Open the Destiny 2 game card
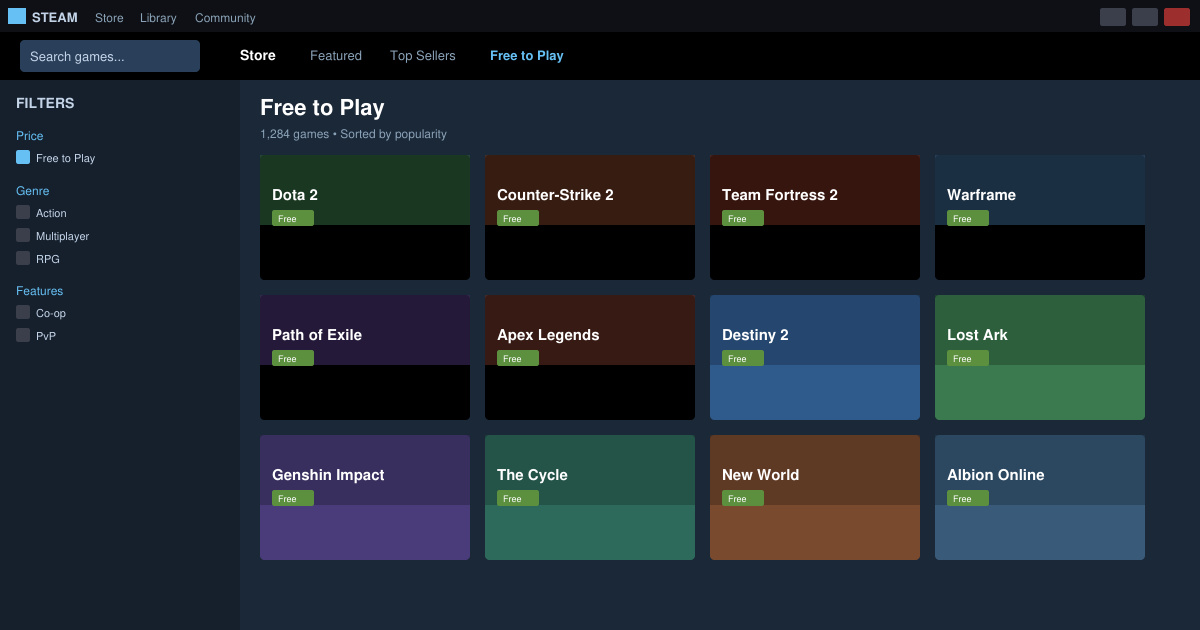Screen dimensions: 1200x630 pyautogui.click(x=815, y=357)
